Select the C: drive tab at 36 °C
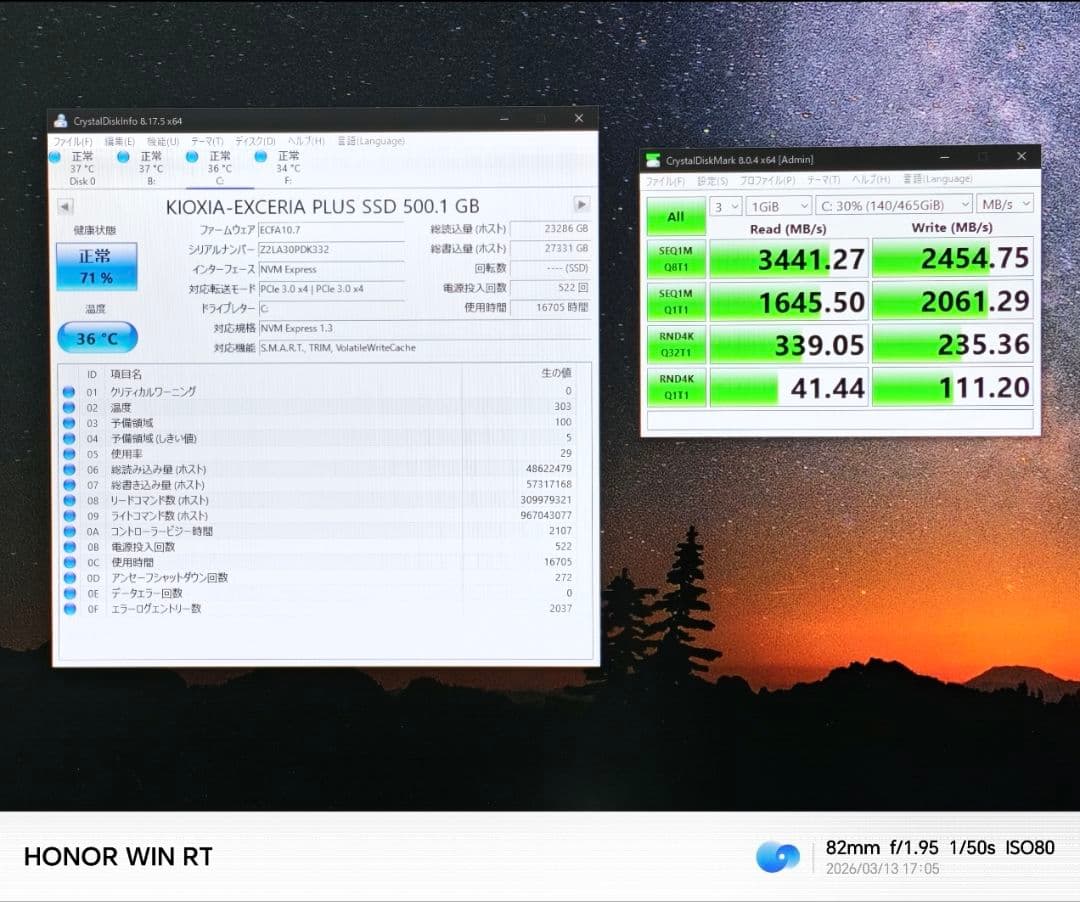The height and width of the screenshot is (902, 1080). coord(220,169)
